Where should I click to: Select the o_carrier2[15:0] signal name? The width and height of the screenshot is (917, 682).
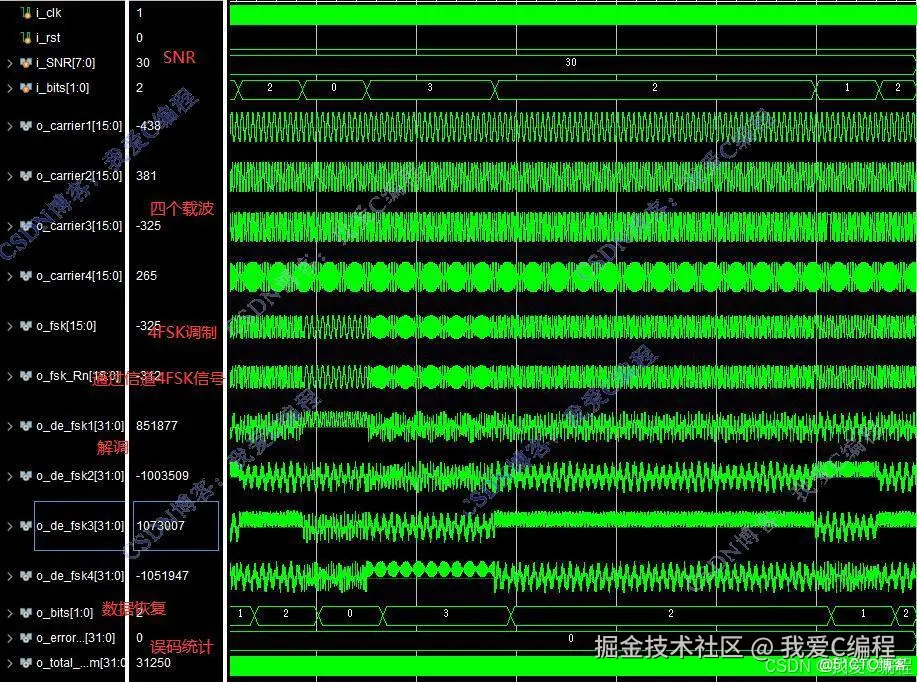tap(79, 175)
